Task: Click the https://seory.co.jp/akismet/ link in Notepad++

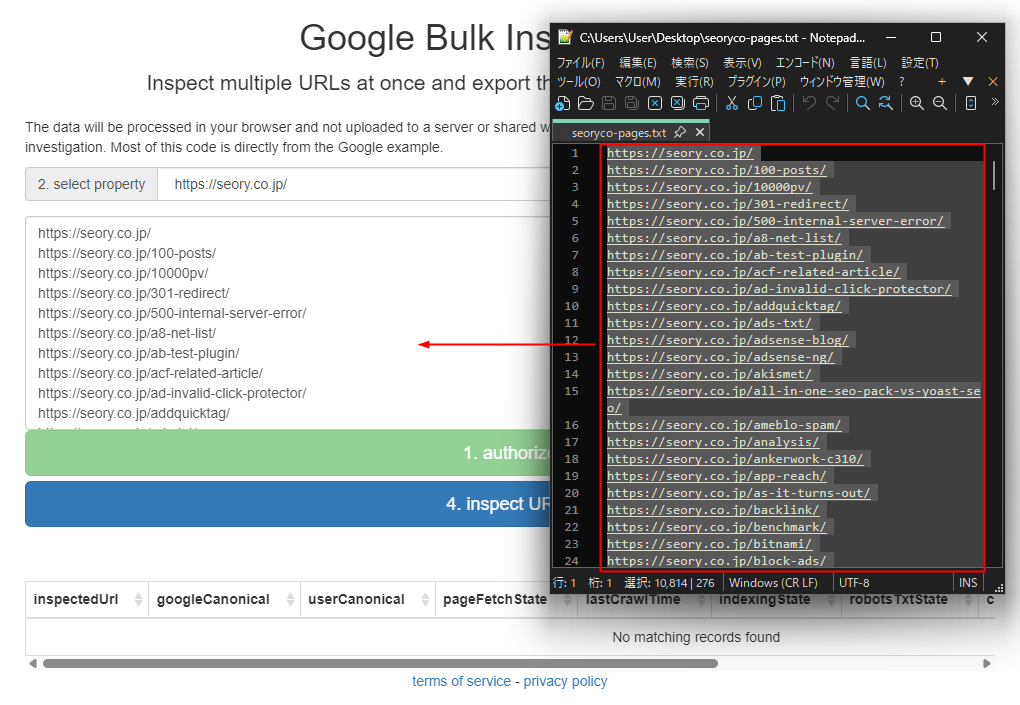Action: coord(709,374)
